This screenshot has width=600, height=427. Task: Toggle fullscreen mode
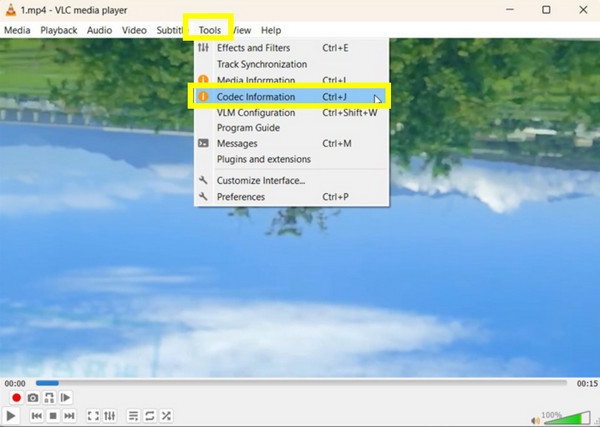93,416
